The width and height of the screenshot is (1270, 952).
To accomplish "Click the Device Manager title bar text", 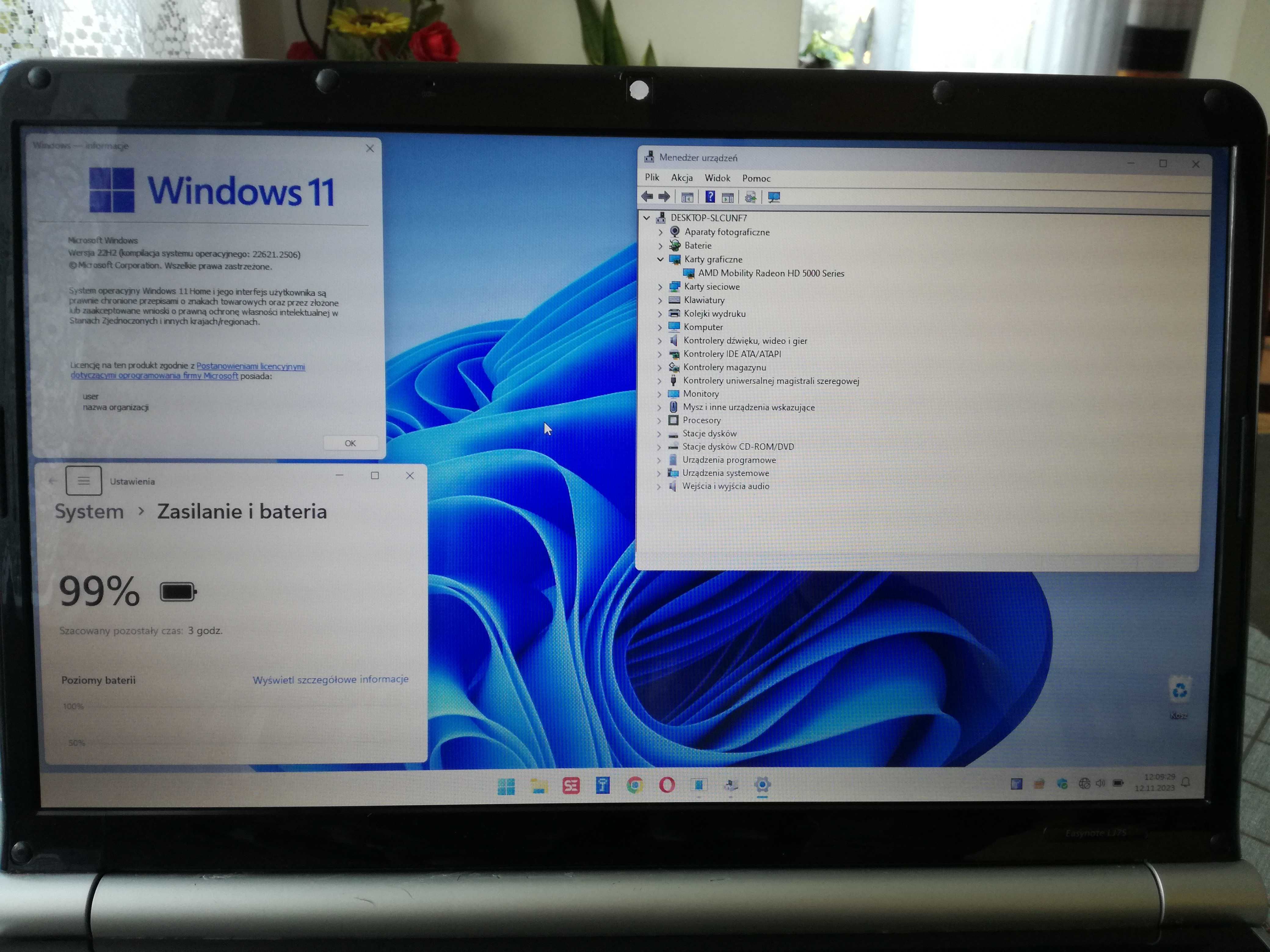I will coord(698,157).
